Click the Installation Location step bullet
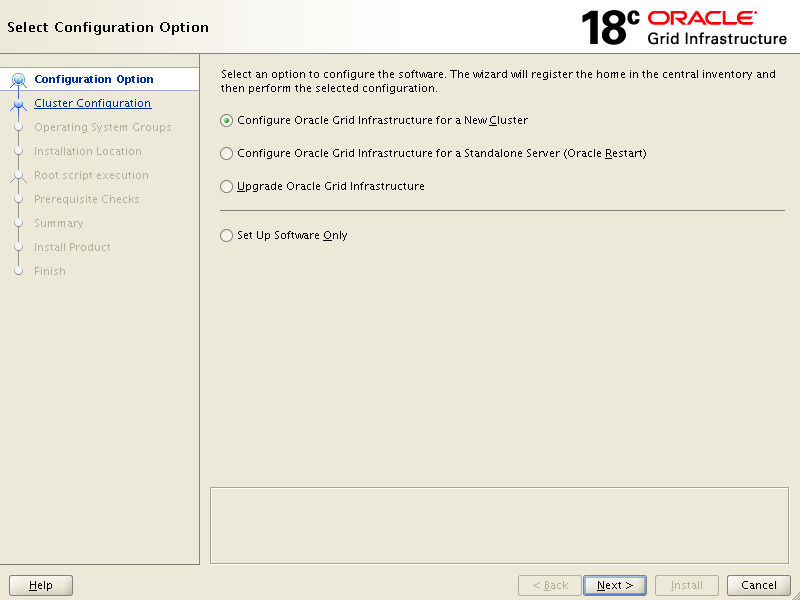This screenshot has width=800, height=600. click(19, 151)
